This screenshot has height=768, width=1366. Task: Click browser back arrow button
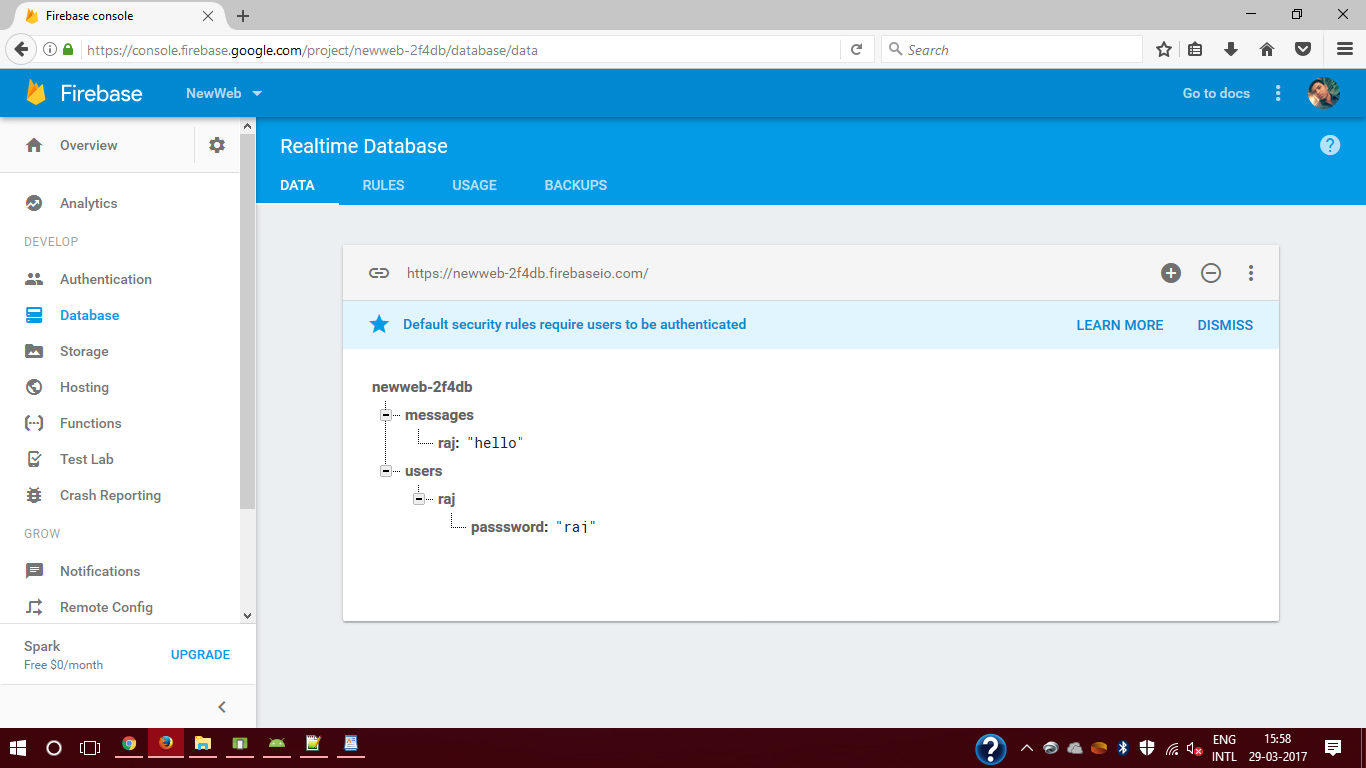pyautogui.click(x=20, y=49)
